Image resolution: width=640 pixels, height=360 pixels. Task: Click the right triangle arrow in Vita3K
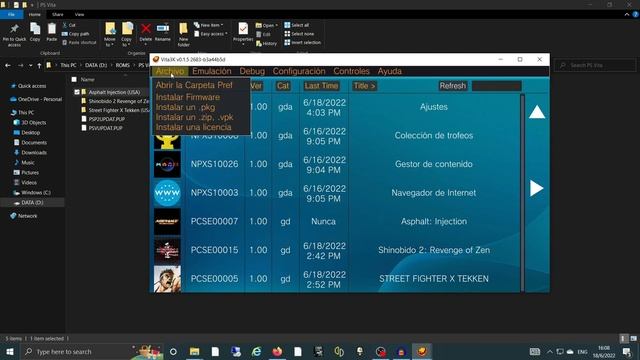pyautogui.click(x=536, y=188)
